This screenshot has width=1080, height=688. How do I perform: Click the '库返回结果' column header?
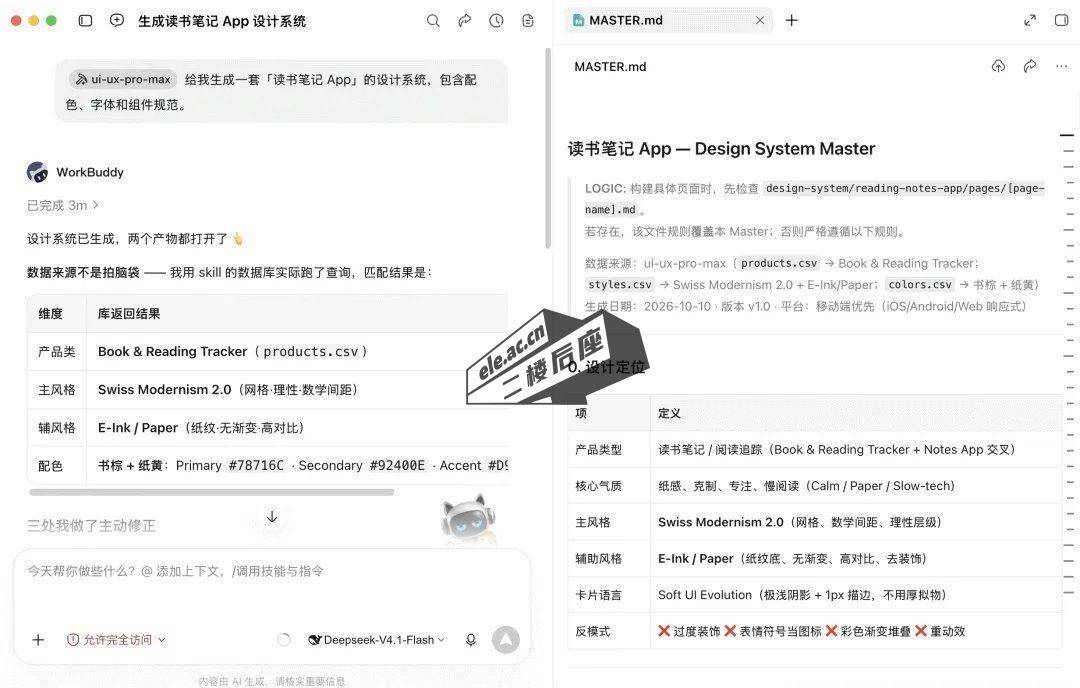coord(129,314)
